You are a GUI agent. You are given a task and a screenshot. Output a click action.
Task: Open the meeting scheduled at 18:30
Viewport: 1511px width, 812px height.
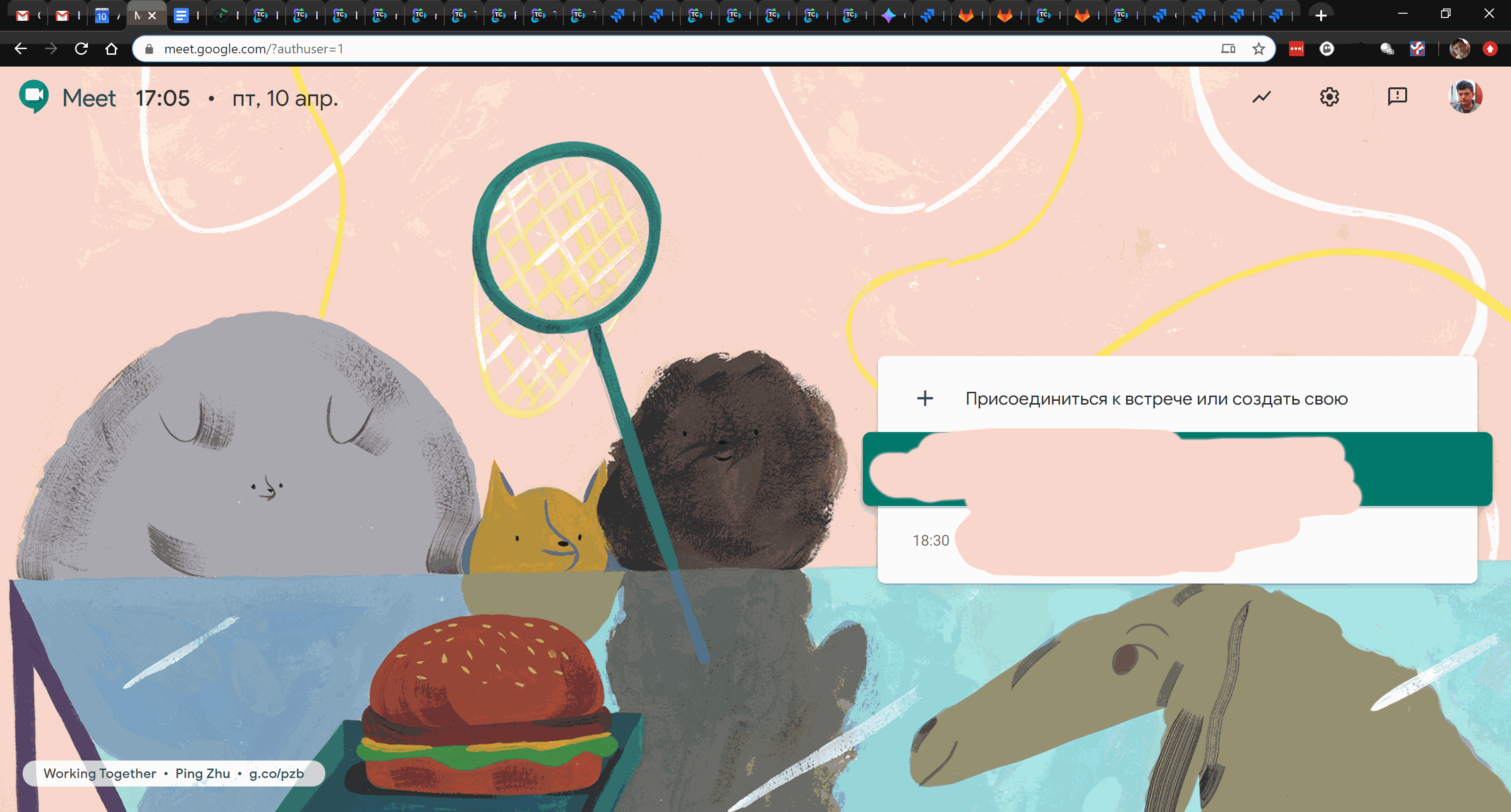pyautogui.click(x=1177, y=540)
